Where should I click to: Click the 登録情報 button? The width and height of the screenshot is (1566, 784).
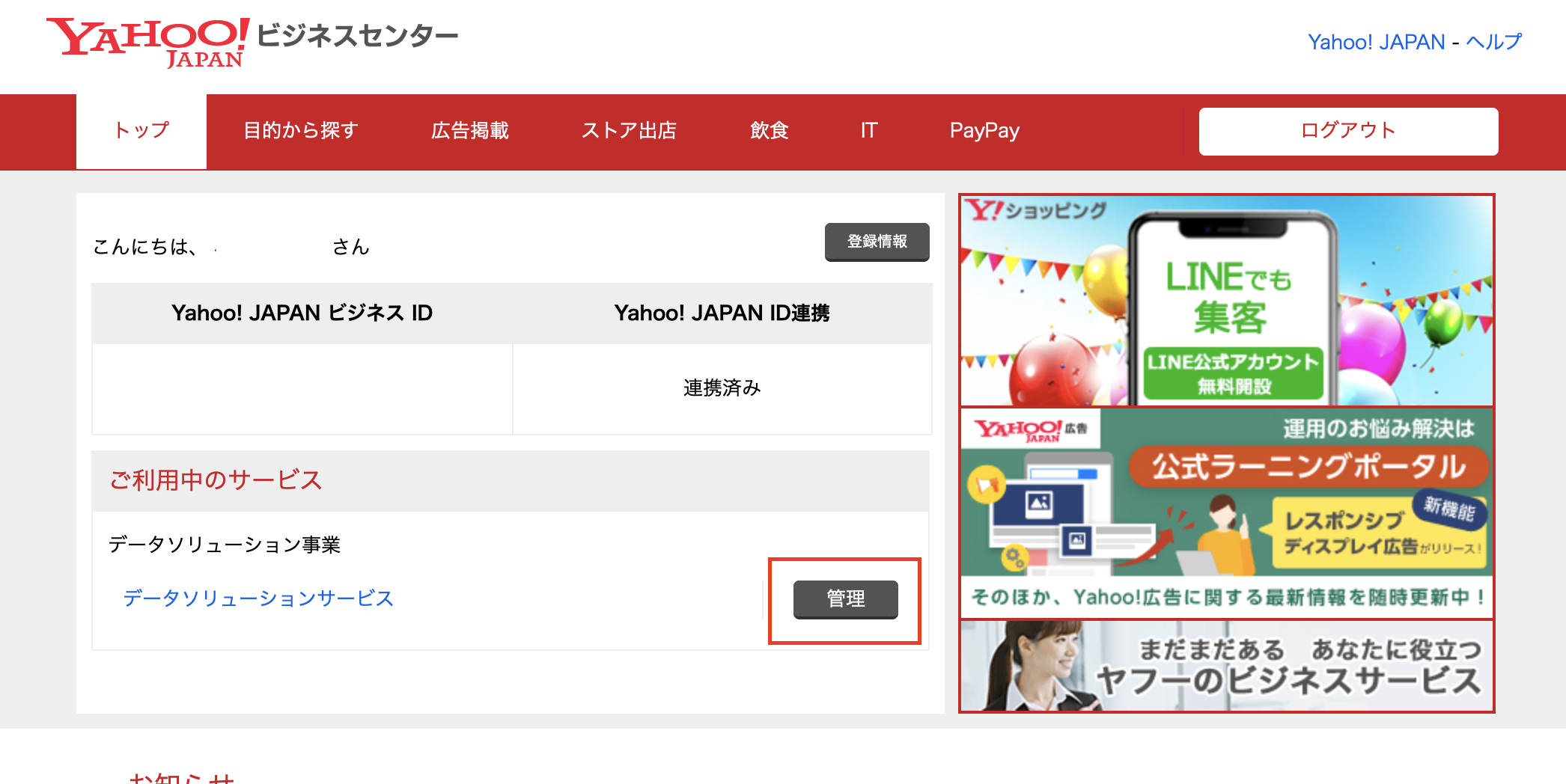(877, 242)
